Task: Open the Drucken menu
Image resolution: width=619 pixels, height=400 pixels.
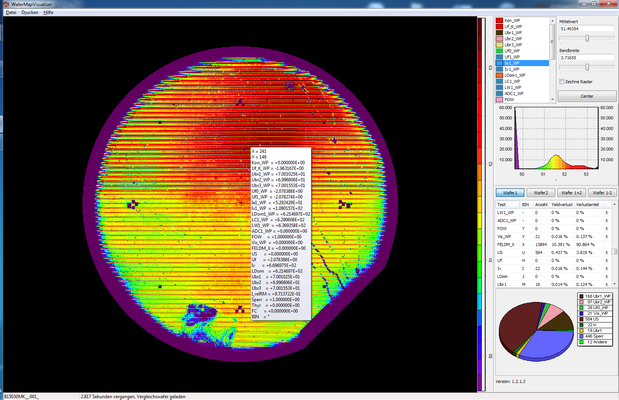Action: pyautogui.click(x=28, y=14)
